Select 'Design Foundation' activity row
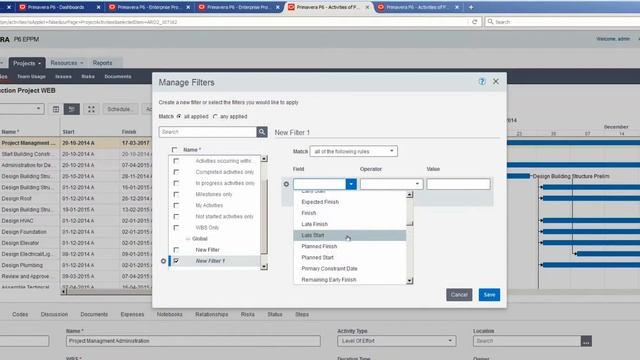The width and height of the screenshot is (640, 360). (76, 232)
